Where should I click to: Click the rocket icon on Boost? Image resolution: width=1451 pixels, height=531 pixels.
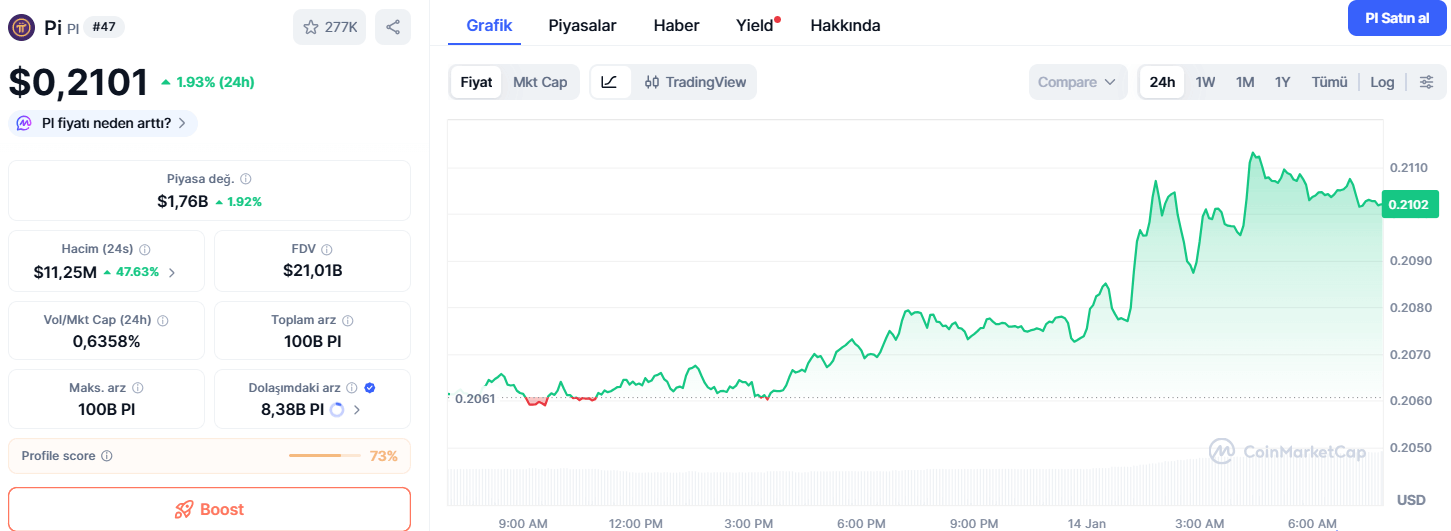tap(184, 509)
